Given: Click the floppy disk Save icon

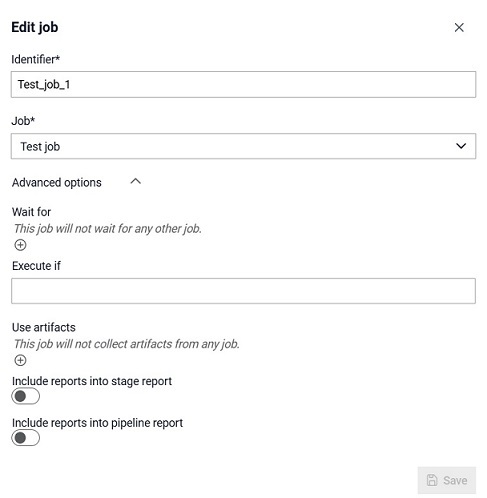Looking at the screenshot, I should (x=432, y=480).
